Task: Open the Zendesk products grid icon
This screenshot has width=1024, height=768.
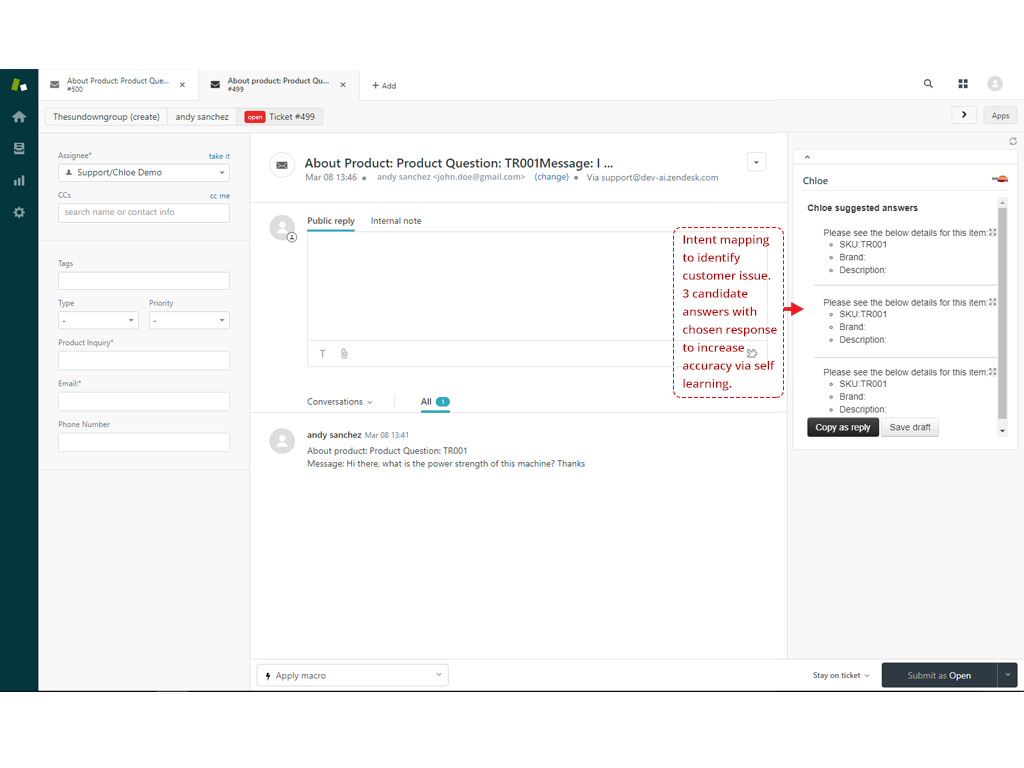Action: 963,85
